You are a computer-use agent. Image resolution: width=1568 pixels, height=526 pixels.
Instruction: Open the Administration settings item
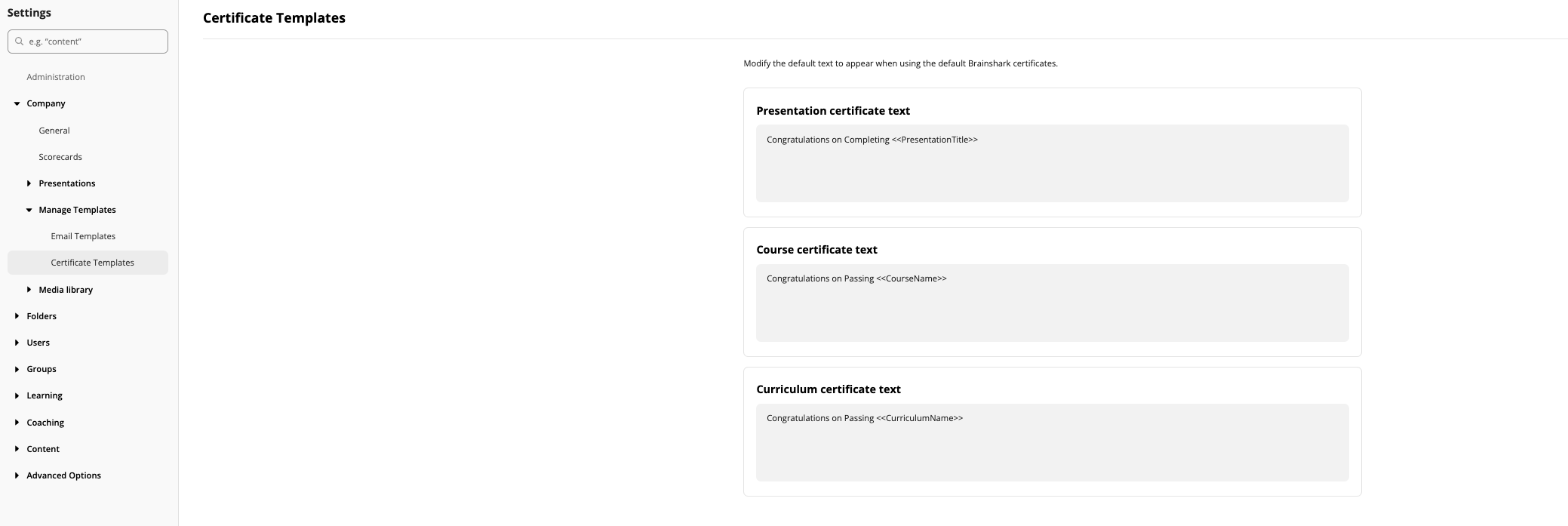[x=56, y=77]
